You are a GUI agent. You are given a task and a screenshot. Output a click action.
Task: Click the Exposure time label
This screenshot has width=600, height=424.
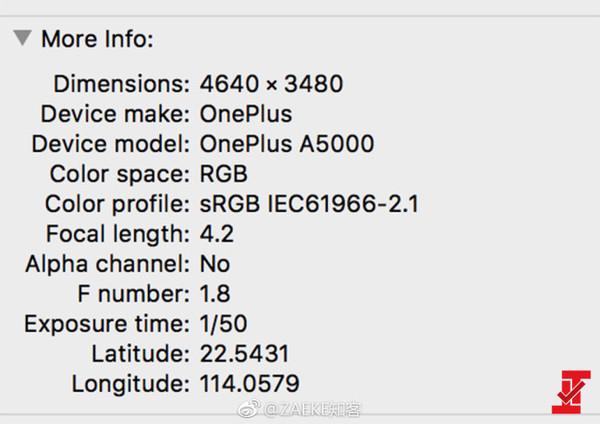click(107, 324)
